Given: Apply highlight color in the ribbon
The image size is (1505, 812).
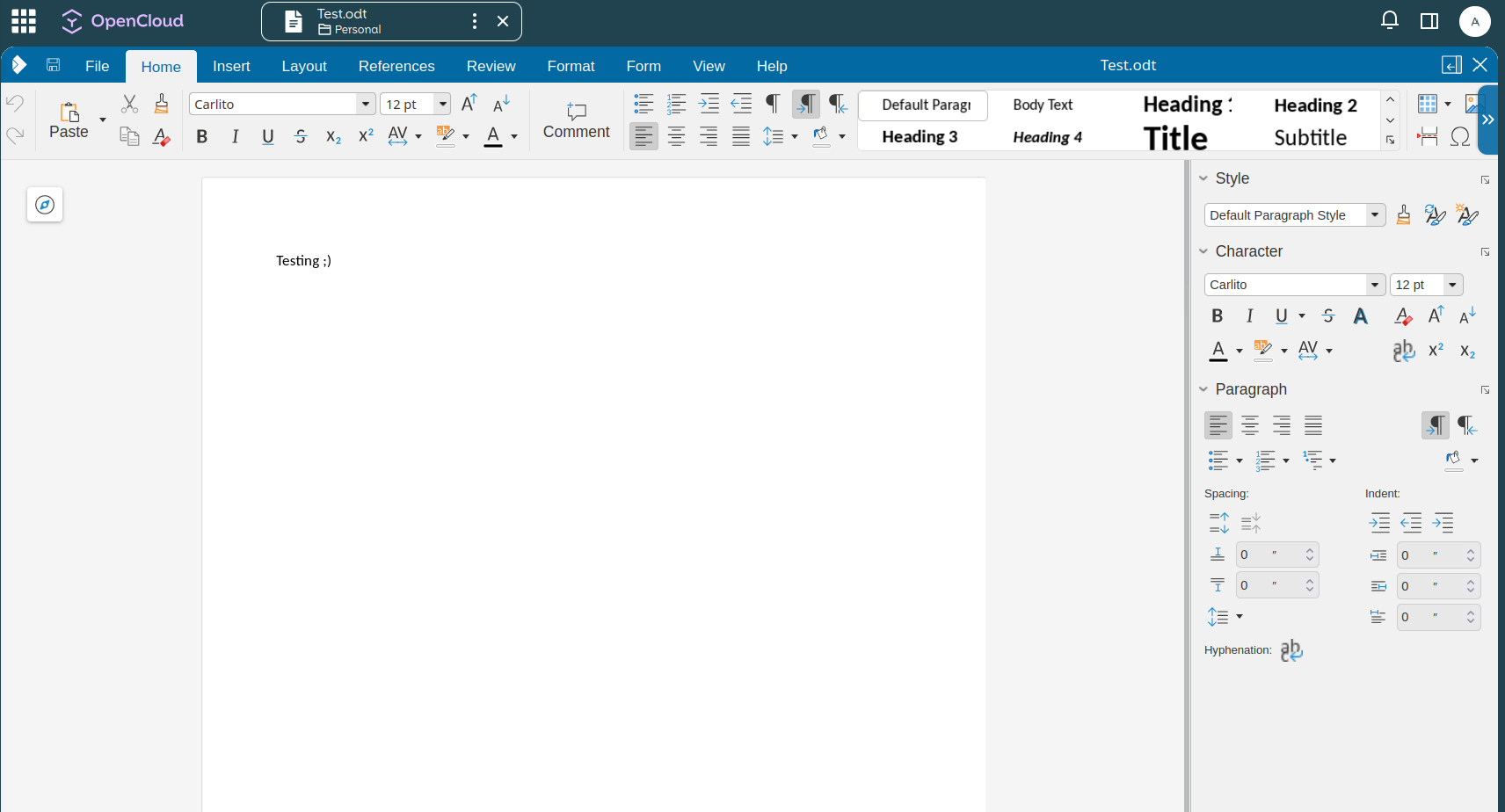Looking at the screenshot, I should (x=446, y=136).
